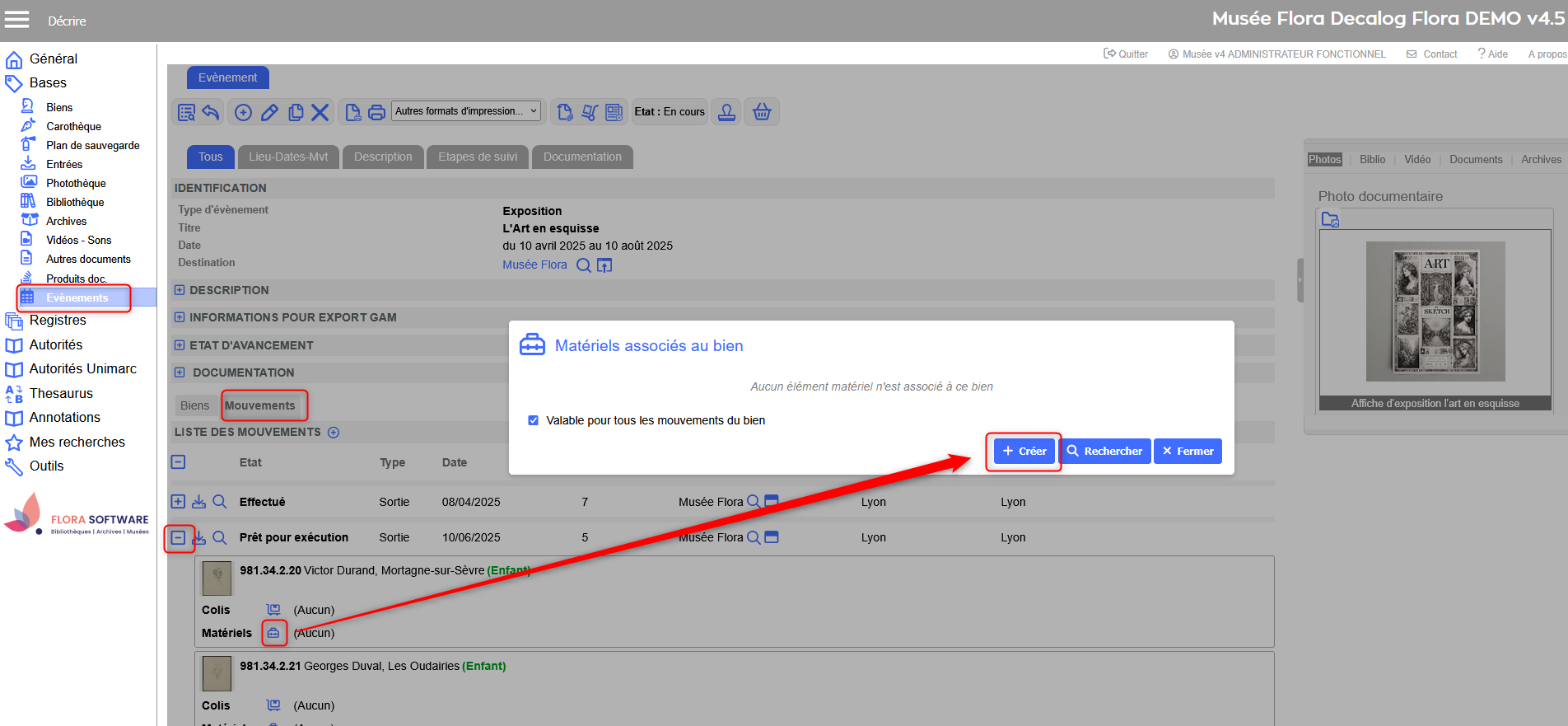Switch to the Lieu-Dates-Mvt tab
The width and height of the screenshot is (1568, 726).
click(x=288, y=157)
